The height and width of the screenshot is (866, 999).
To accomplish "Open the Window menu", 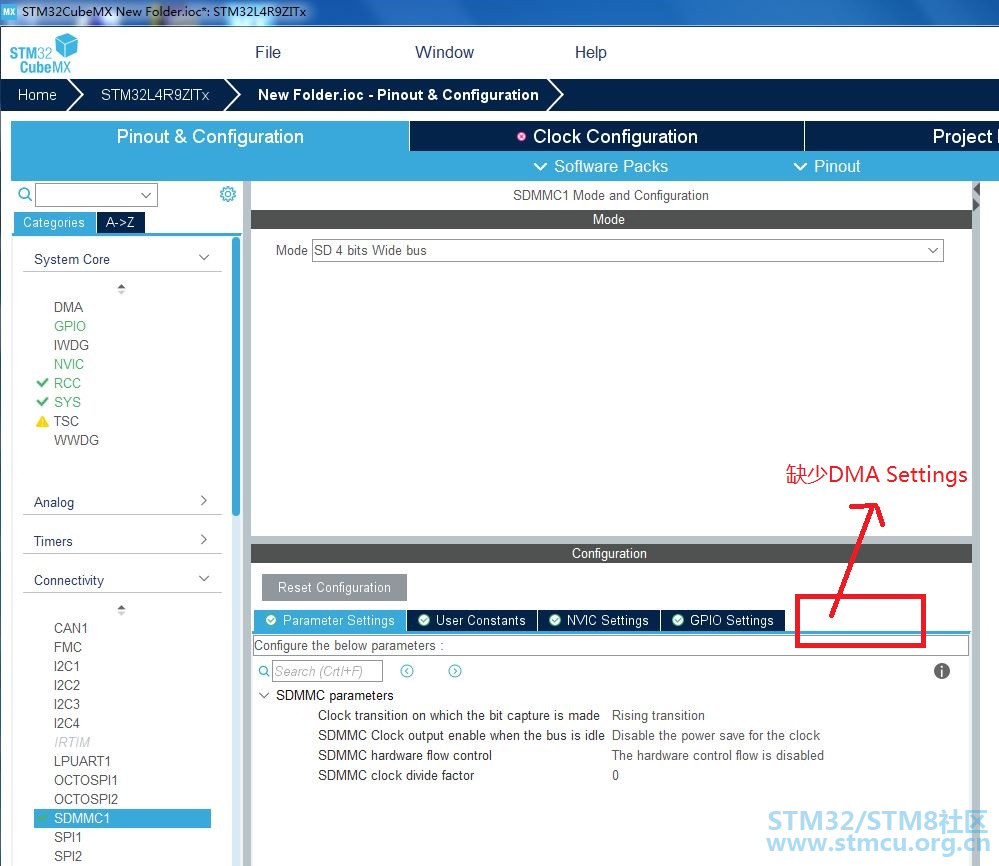I will pyautogui.click(x=444, y=52).
